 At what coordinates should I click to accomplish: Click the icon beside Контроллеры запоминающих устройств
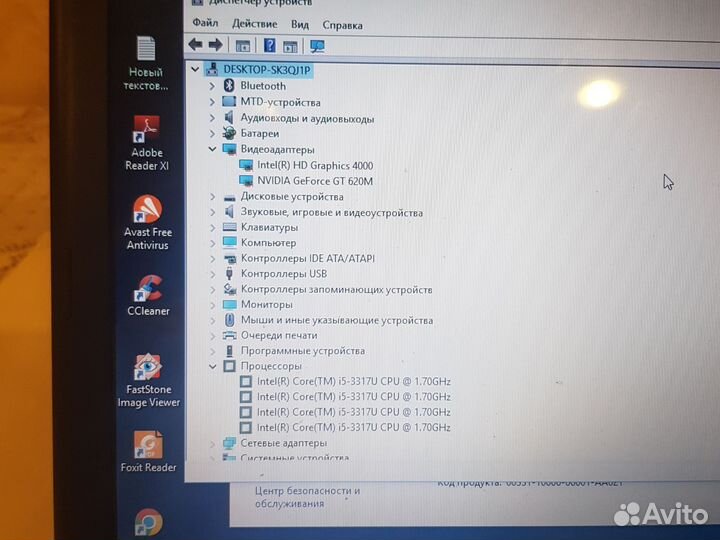coord(230,289)
